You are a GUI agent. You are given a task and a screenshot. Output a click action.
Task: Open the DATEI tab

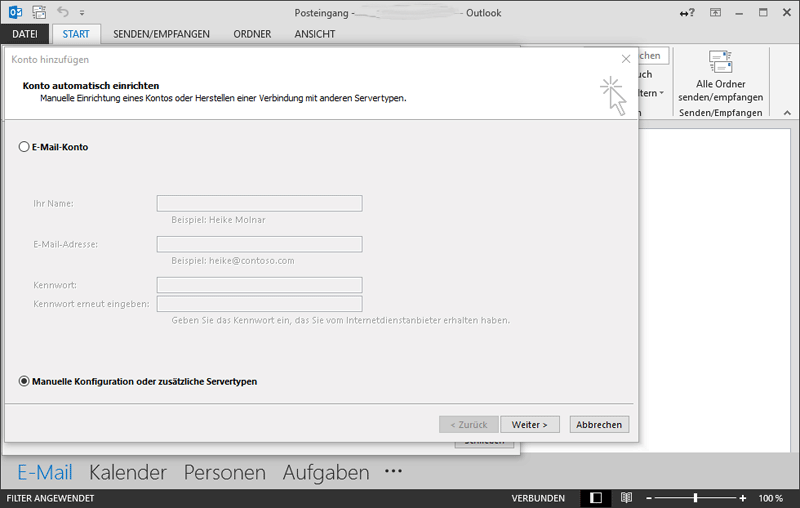click(x=24, y=34)
